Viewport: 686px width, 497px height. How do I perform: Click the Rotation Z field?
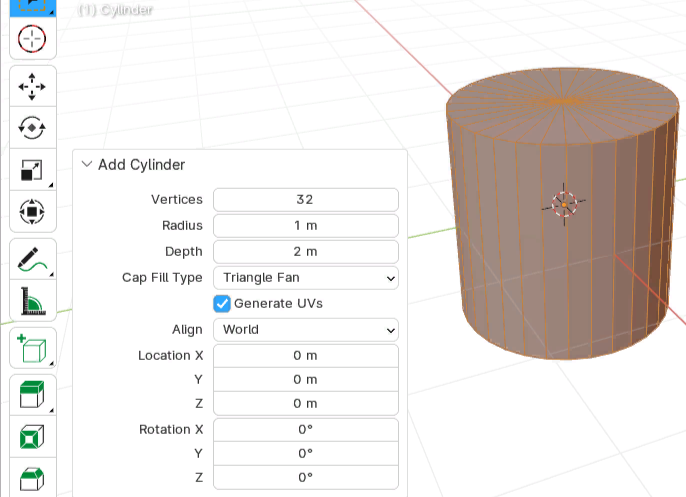(x=306, y=477)
